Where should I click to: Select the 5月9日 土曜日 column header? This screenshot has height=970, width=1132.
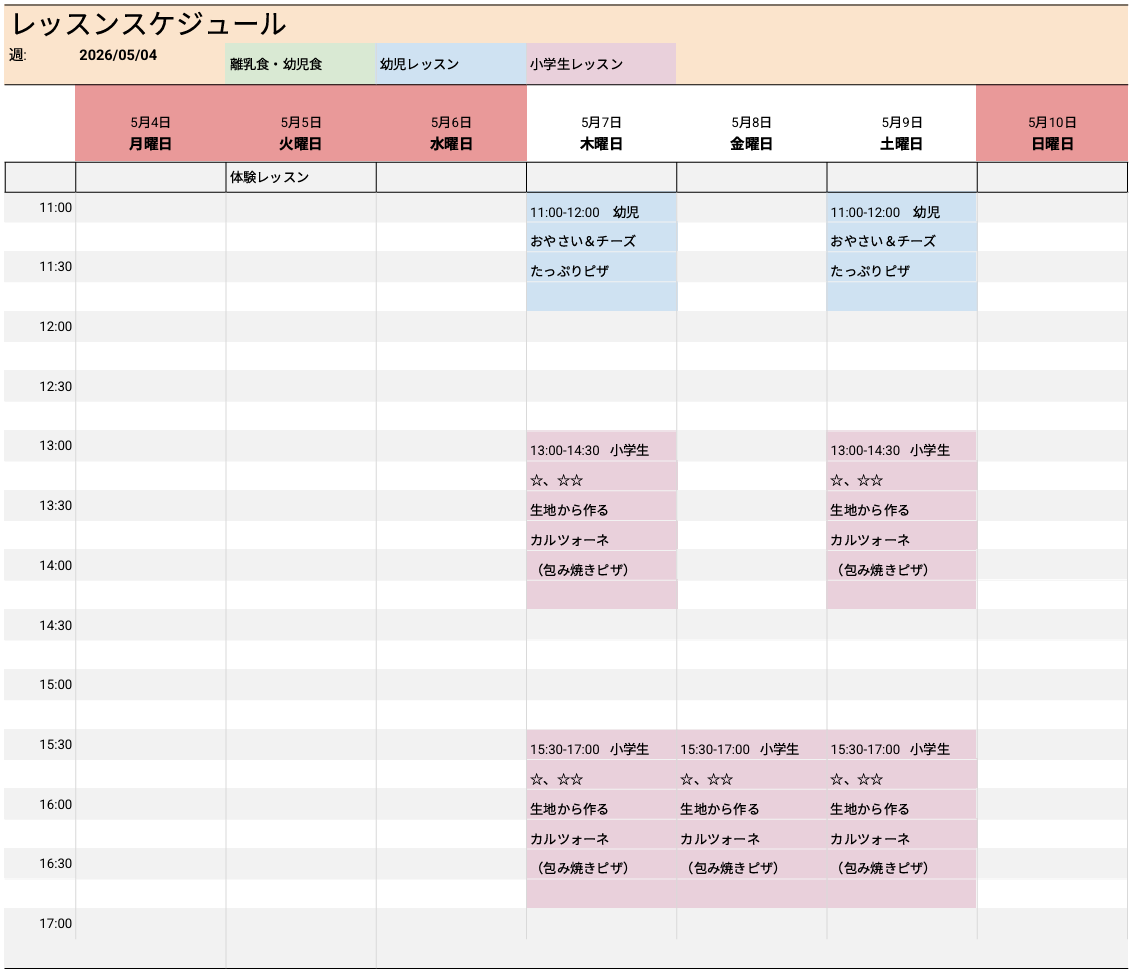(x=901, y=133)
